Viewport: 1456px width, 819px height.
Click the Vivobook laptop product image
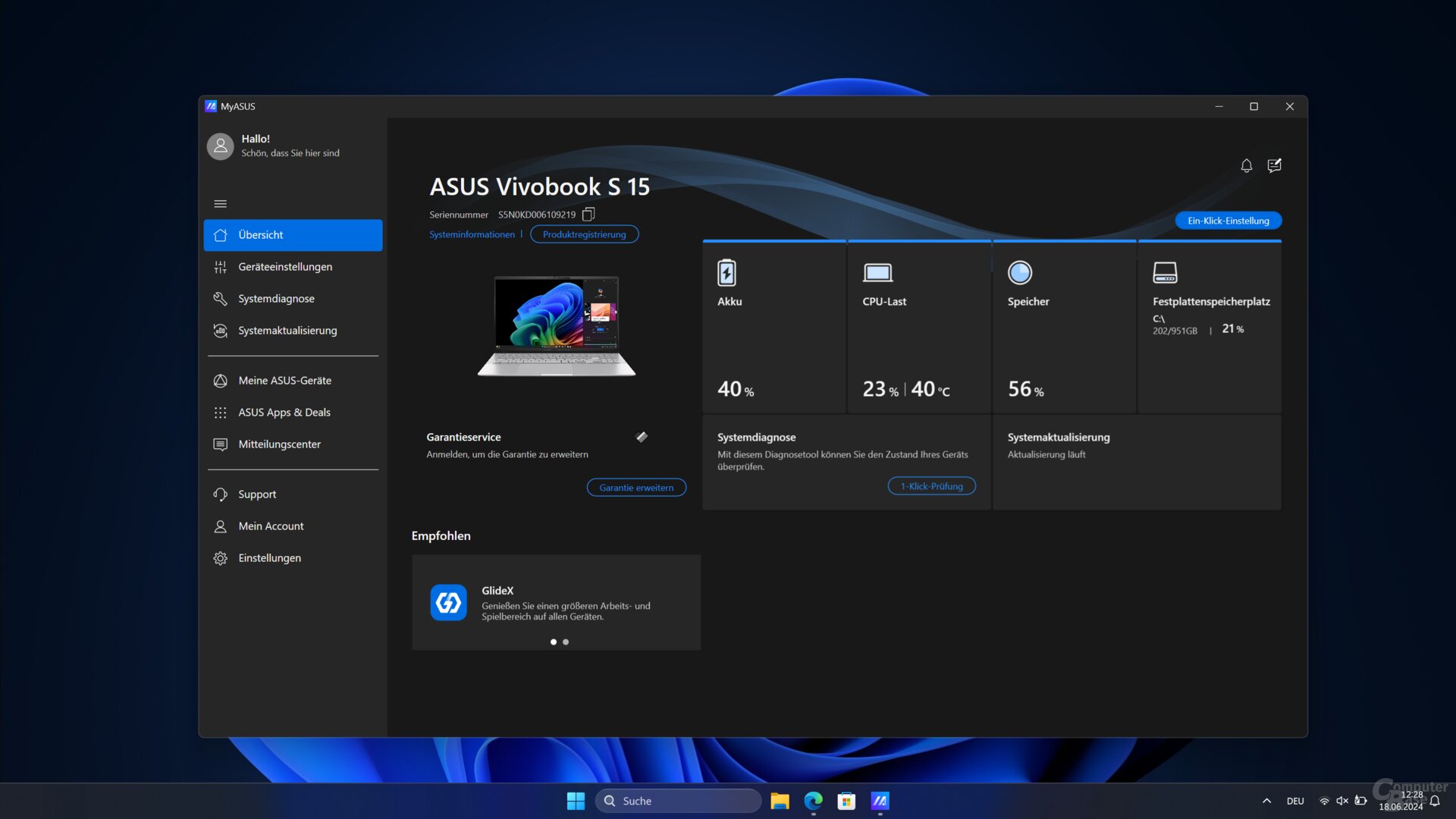tap(557, 326)
